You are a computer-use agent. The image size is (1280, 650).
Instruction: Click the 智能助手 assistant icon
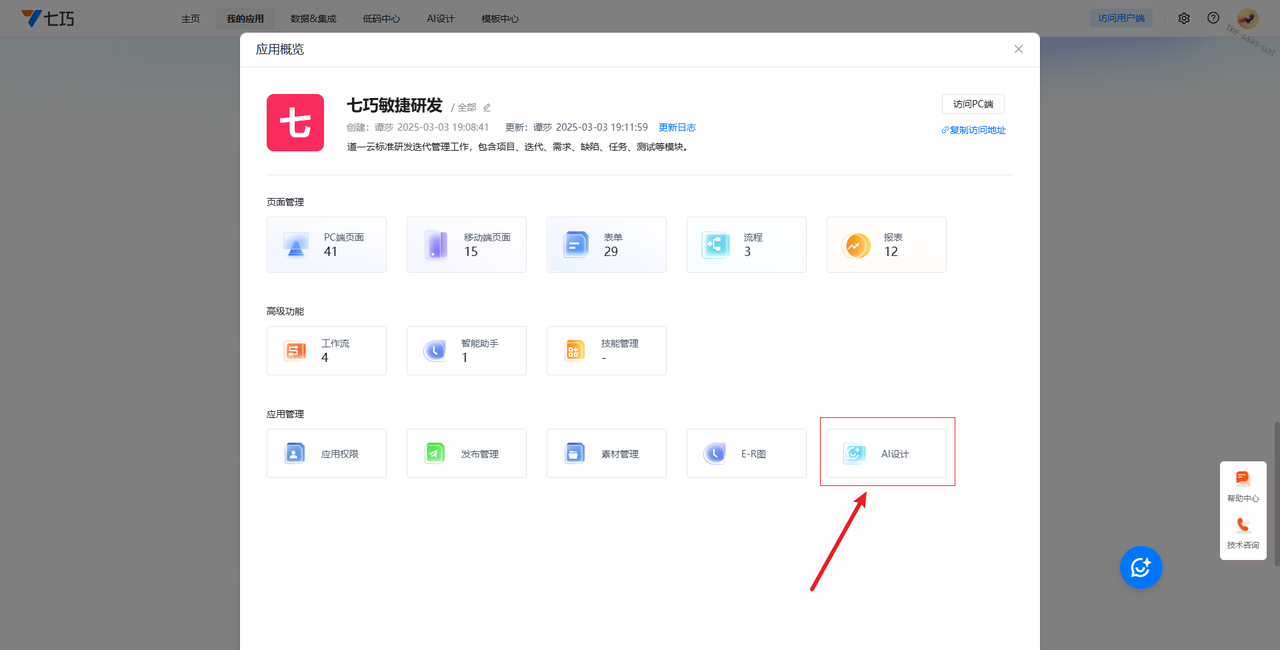pyautogui.click(x=435, y=350)
